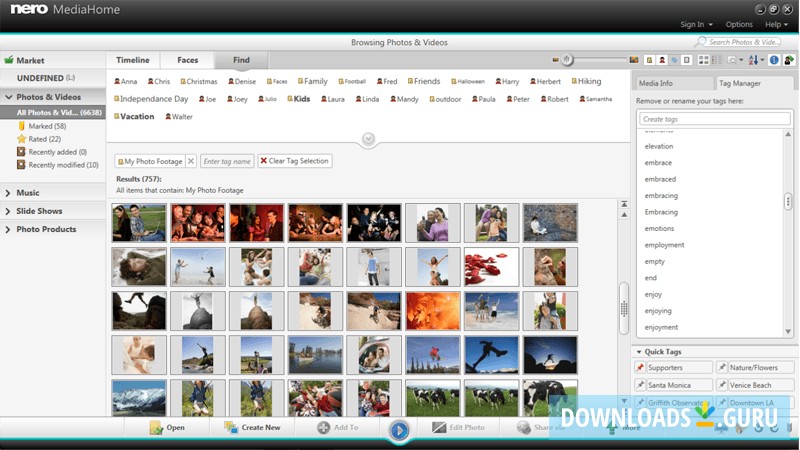Select the elevation tag in Tag Manager
The width and height of the screenshot is (800, 450).
coord(659,146)
